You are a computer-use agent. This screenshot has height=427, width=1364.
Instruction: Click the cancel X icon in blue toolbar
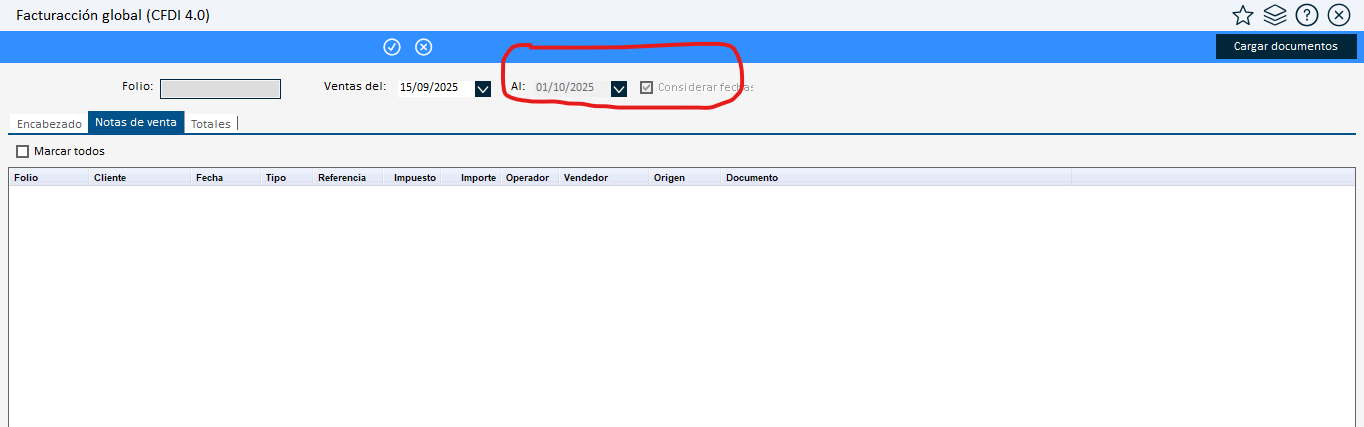click(424, 47)
